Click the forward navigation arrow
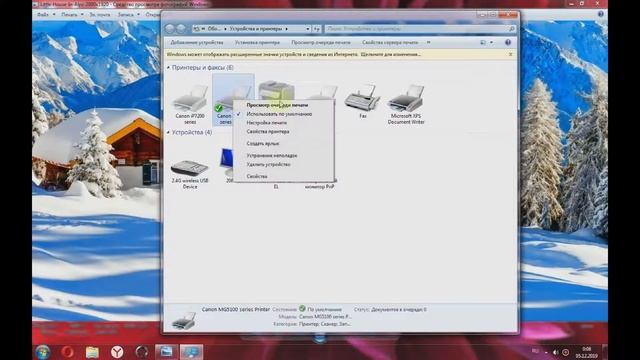640x360 pixels. pos(181,29)
